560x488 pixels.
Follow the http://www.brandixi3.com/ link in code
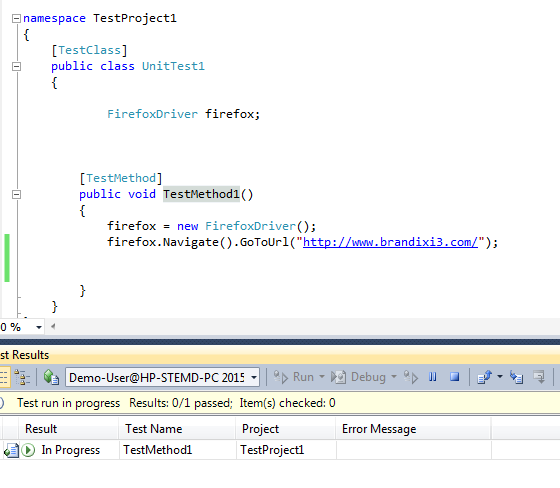coord(390,242)
